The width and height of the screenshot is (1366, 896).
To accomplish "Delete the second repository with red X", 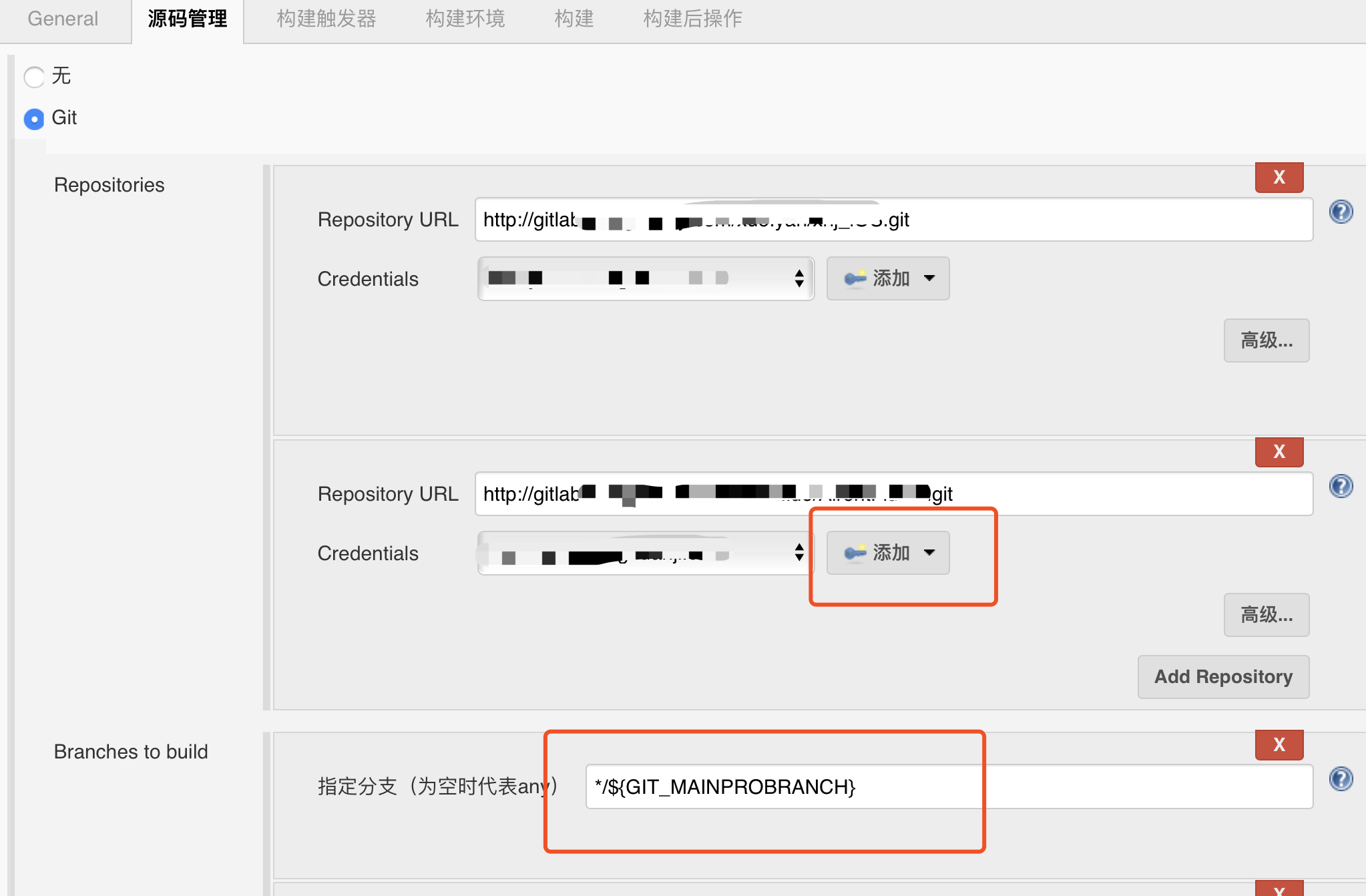I will tap(1279, 452).
